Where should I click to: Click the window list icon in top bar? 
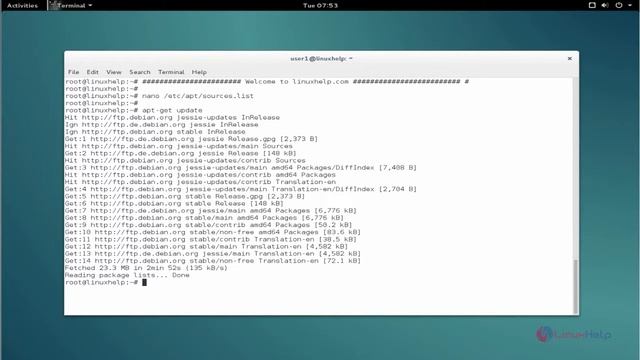click(592, 5)
